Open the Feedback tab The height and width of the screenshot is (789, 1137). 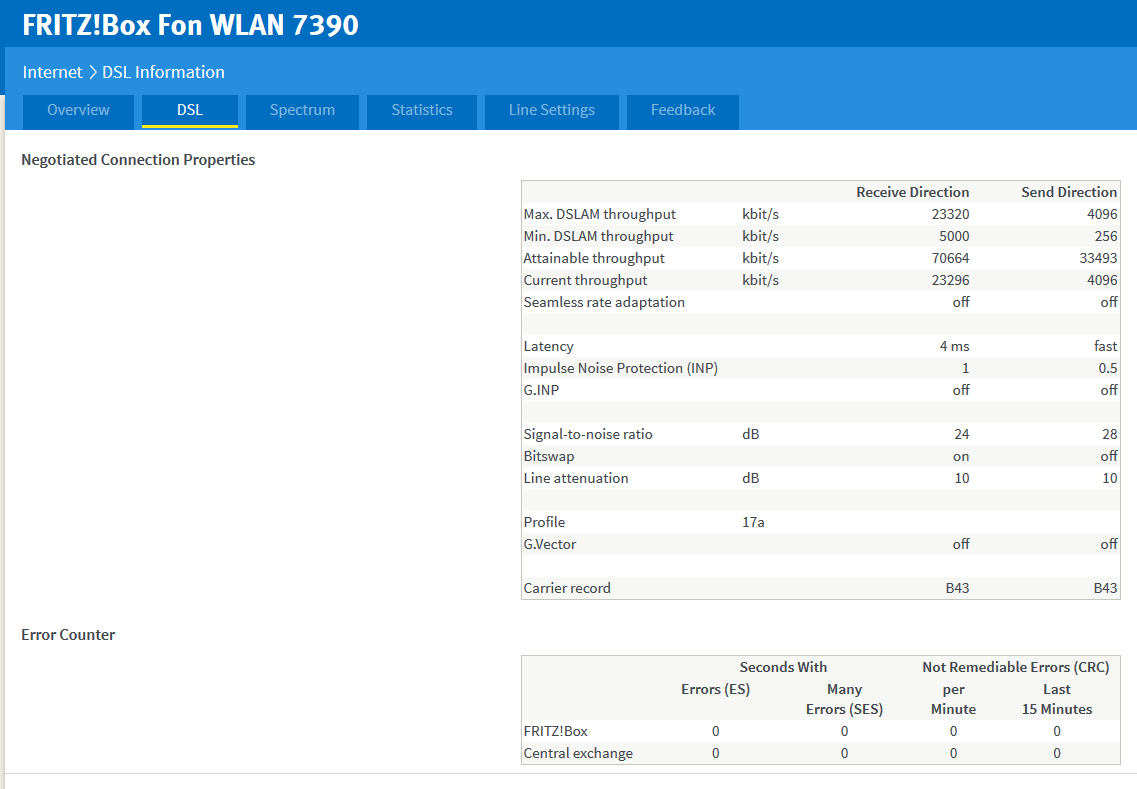coord(683,110)
